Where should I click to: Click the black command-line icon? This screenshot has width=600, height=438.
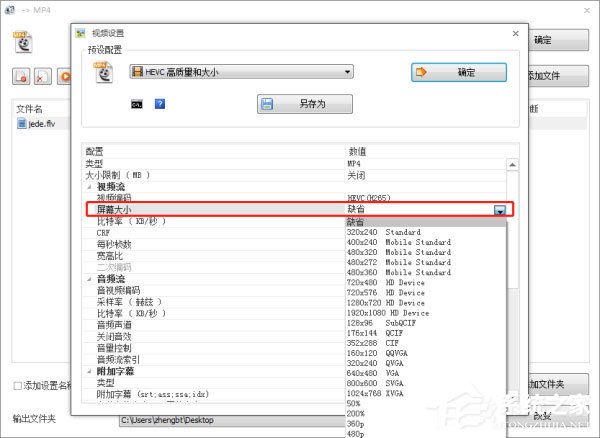tap(137, 104)
